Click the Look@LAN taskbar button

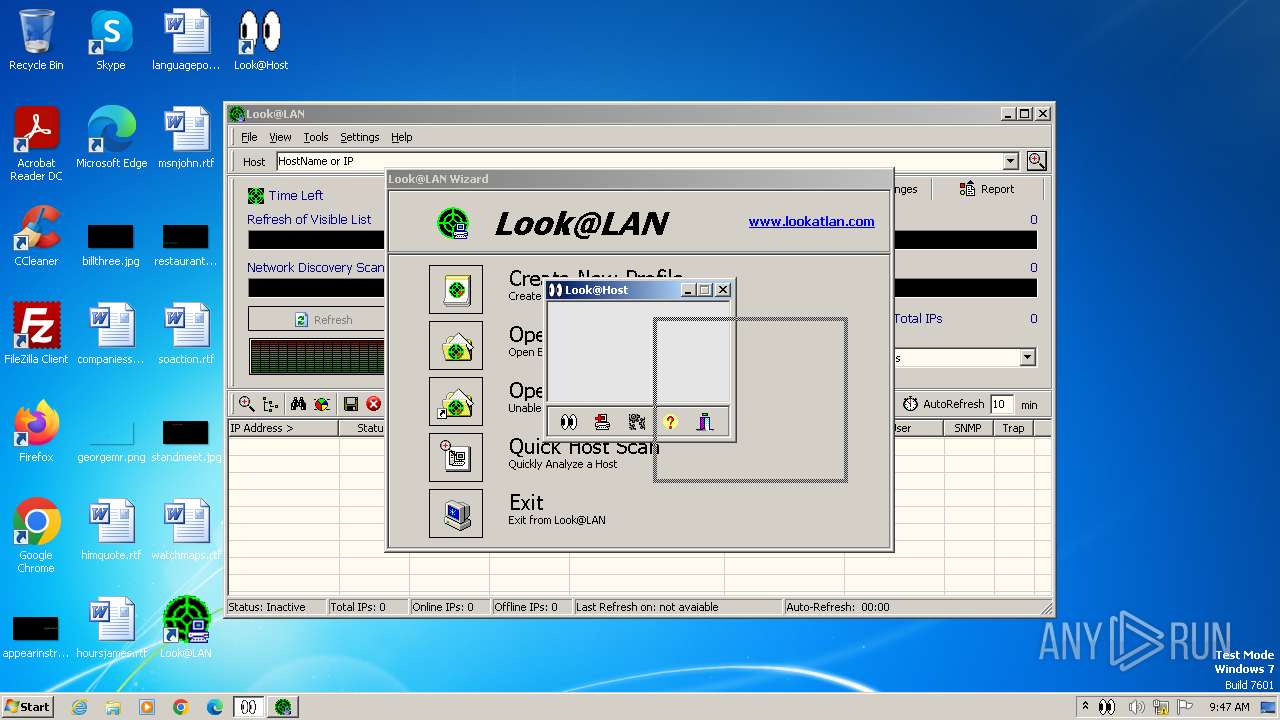pyautogui.click(x=283, y=707)
